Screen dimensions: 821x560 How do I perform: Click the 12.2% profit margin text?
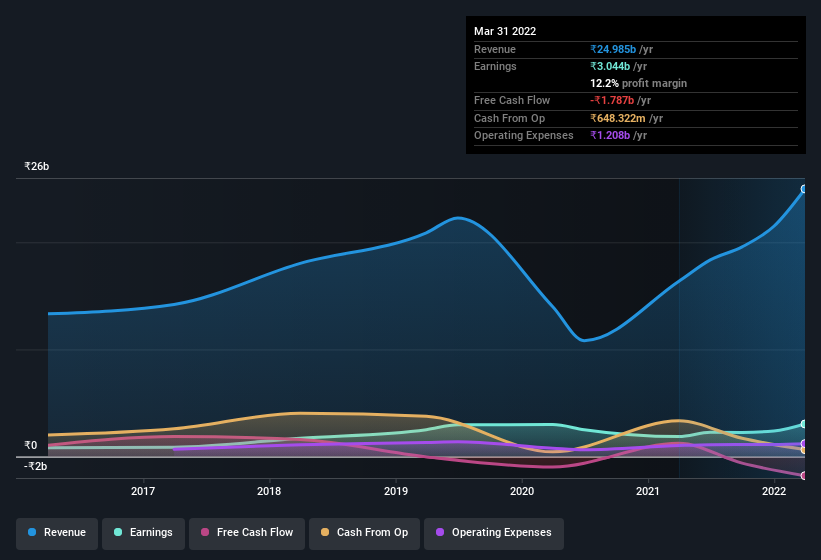pyautogui.click(x=638, y=83)
